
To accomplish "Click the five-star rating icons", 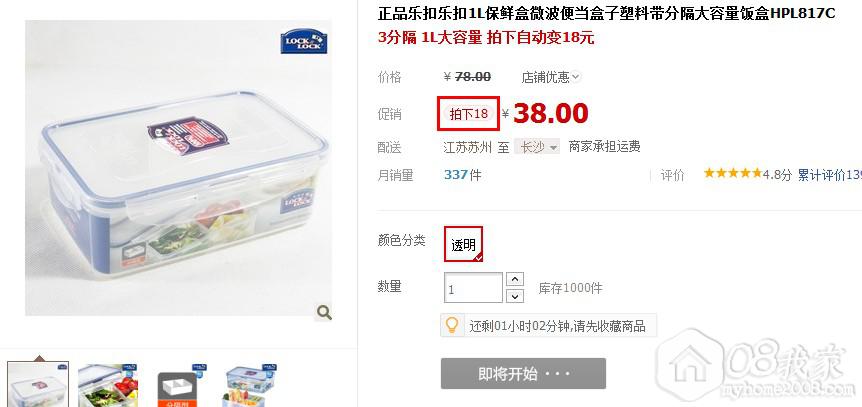I will pyautogui.click(x=733, y=174).
